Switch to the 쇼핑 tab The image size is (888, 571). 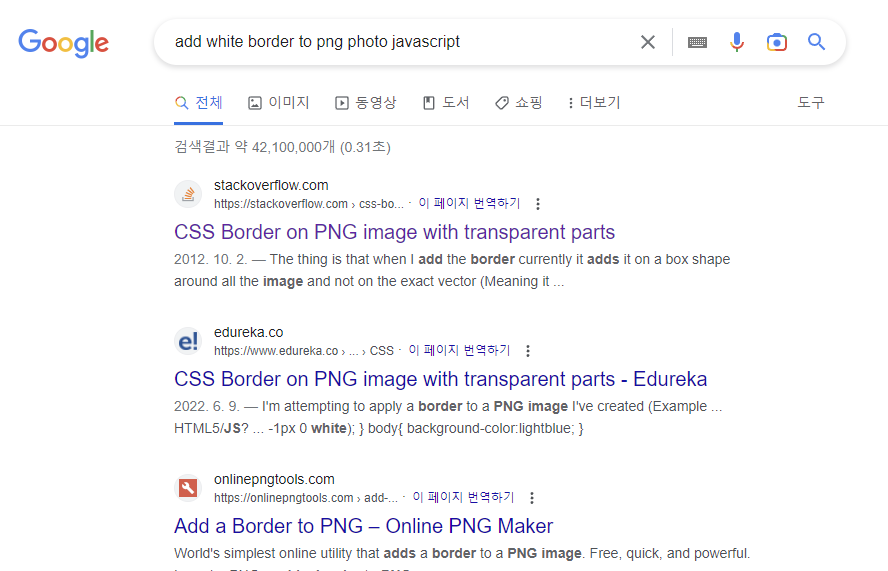(x=519, y=103)
